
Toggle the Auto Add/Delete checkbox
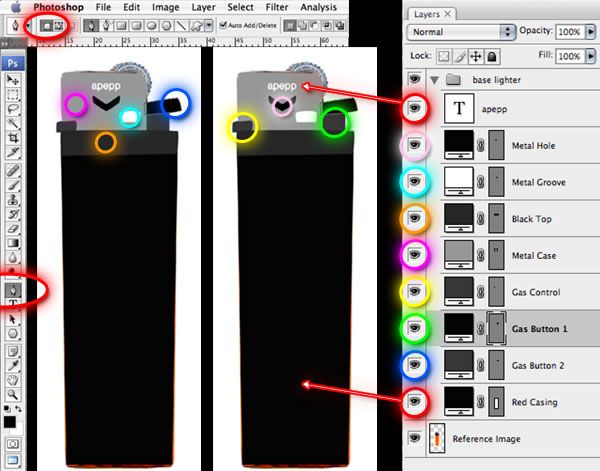click(225, 25)
